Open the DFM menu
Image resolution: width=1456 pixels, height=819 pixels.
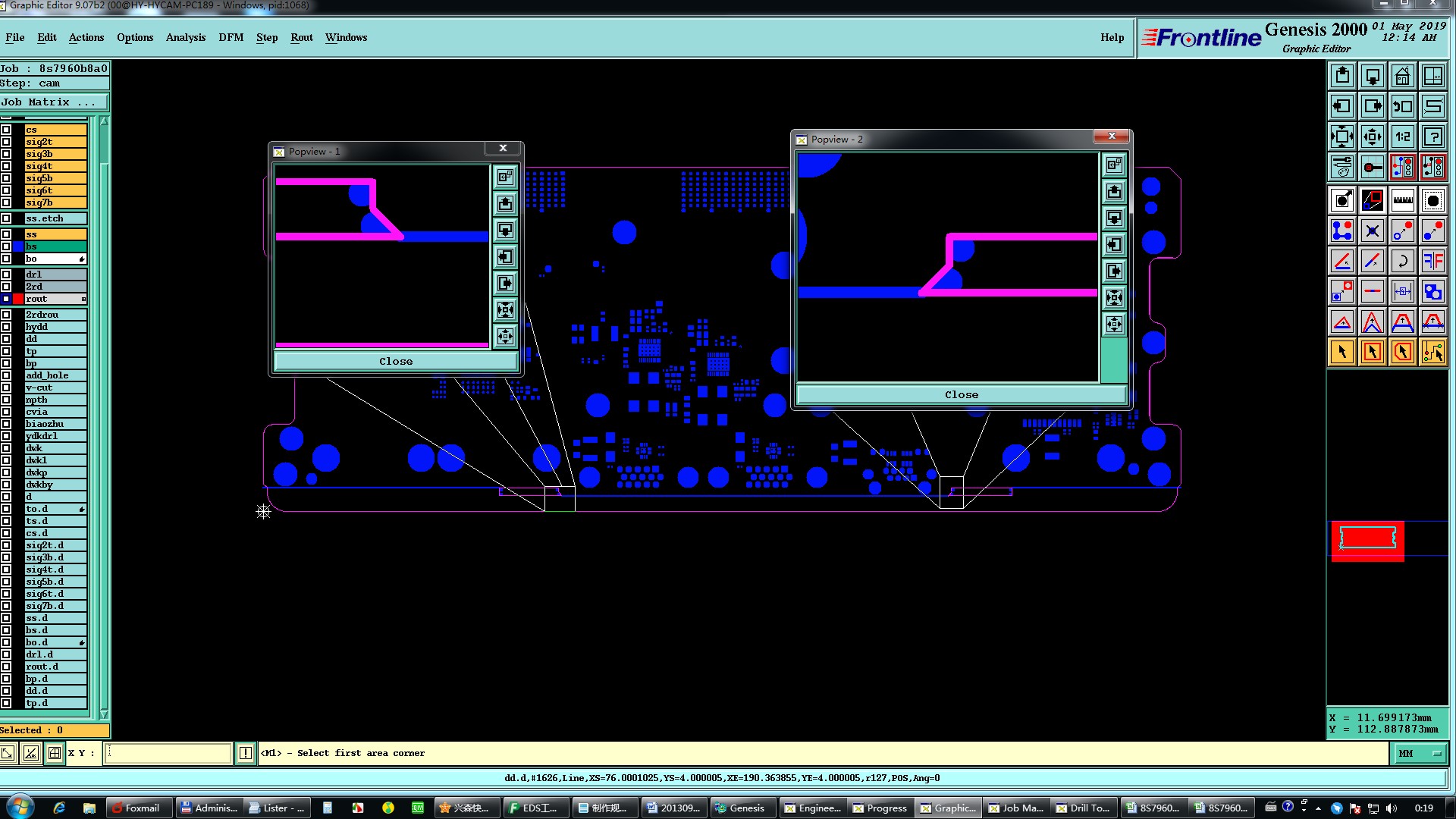coord(231,37)
